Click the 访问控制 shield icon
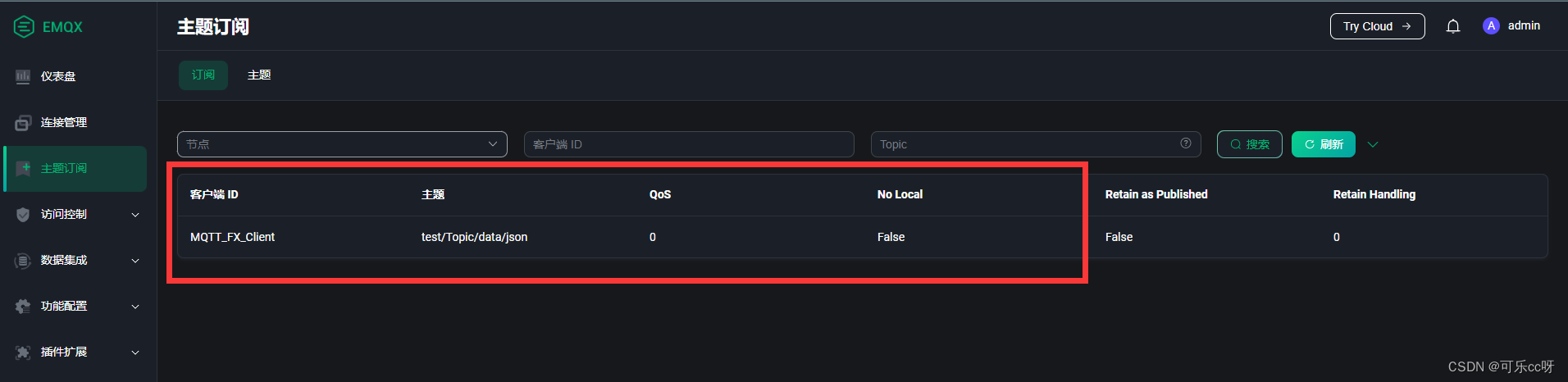The width and height of the screenshot is (1568, 382). [23, 215]
